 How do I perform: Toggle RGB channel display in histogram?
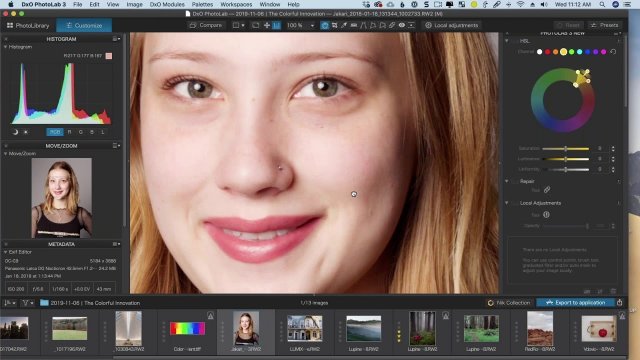click(55, 132)
